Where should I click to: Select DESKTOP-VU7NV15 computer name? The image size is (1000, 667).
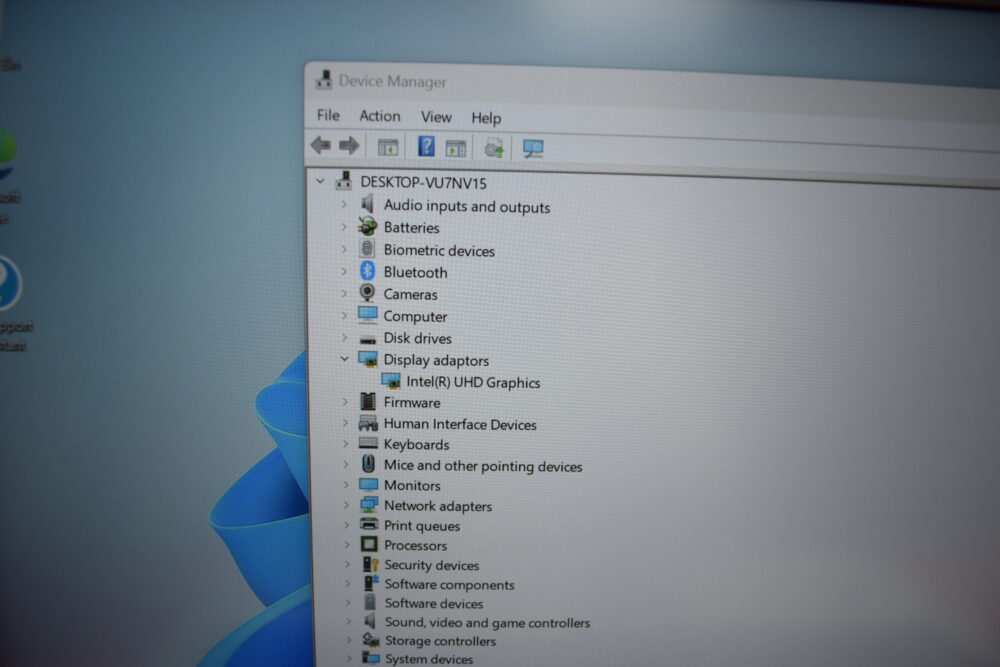423,182
